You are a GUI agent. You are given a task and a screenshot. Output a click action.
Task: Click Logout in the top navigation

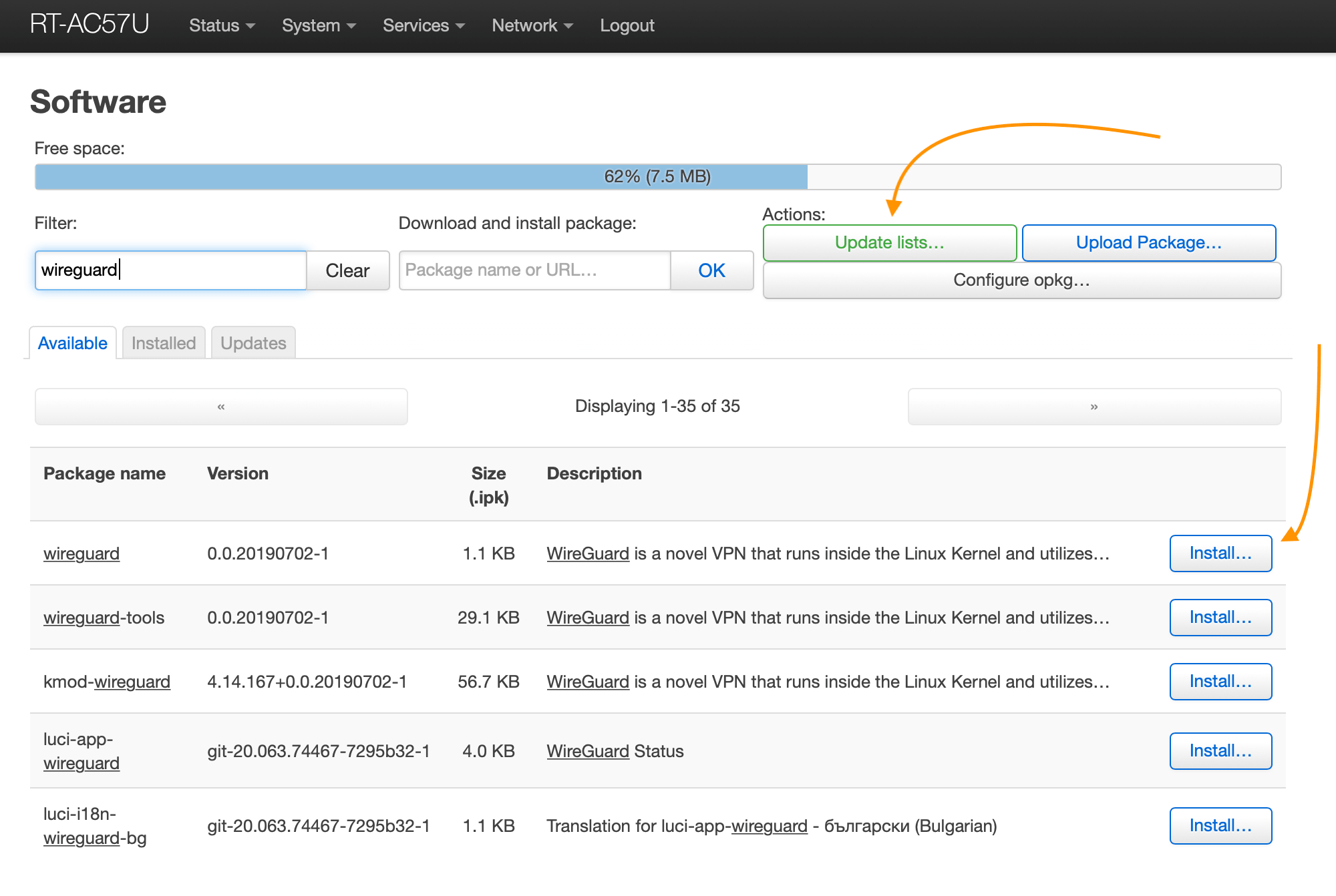click(x=627, y=25)
